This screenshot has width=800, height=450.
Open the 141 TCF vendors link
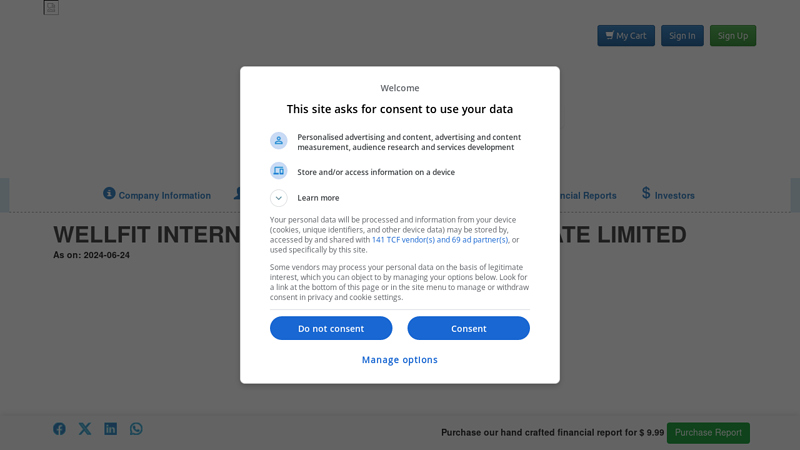[x=439, y=240]
